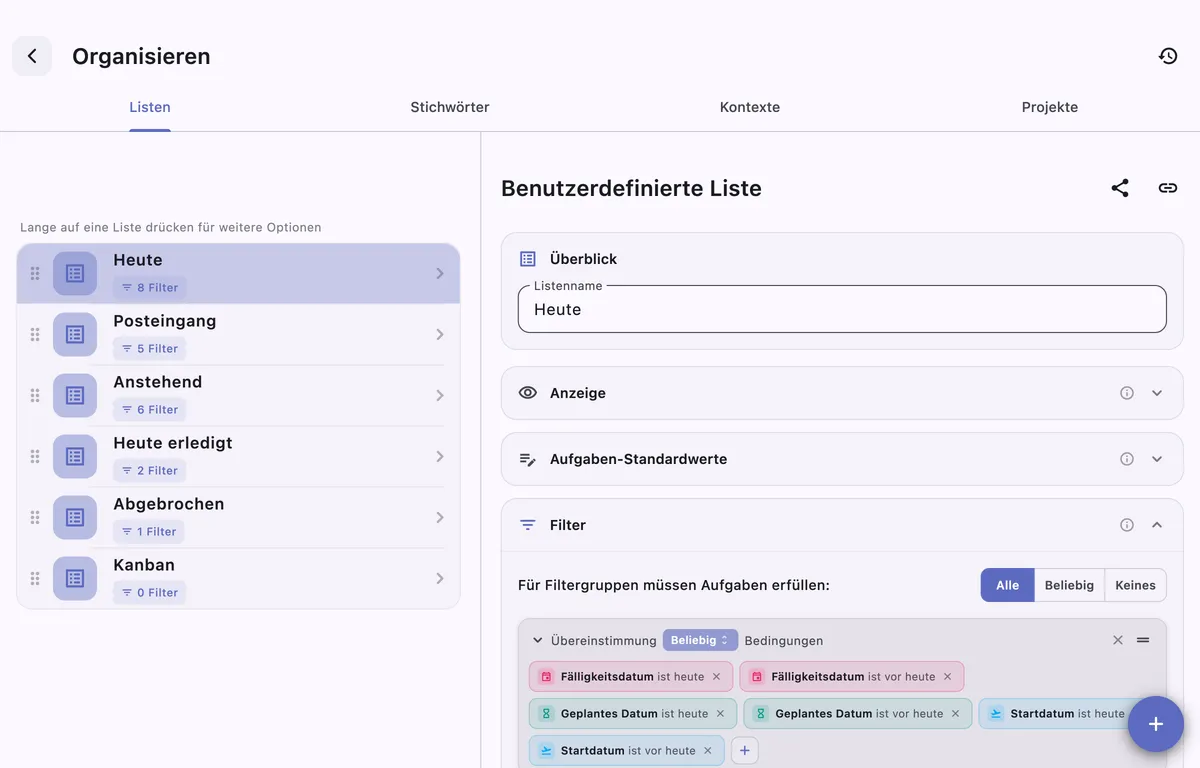1200x768 pixels.
Task: Click the '0 Filter' badge under Kanban
Action: [x=149, y=593]
